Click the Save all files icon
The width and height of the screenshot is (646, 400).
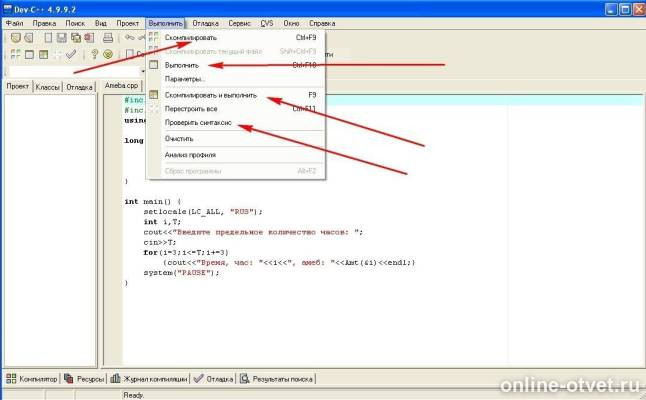[76, 38]
